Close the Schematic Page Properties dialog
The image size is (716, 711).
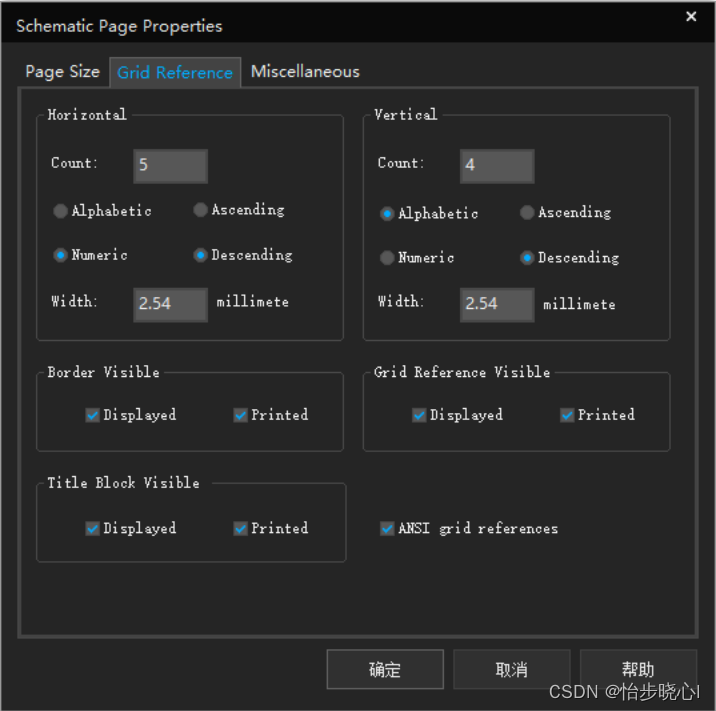691,17
